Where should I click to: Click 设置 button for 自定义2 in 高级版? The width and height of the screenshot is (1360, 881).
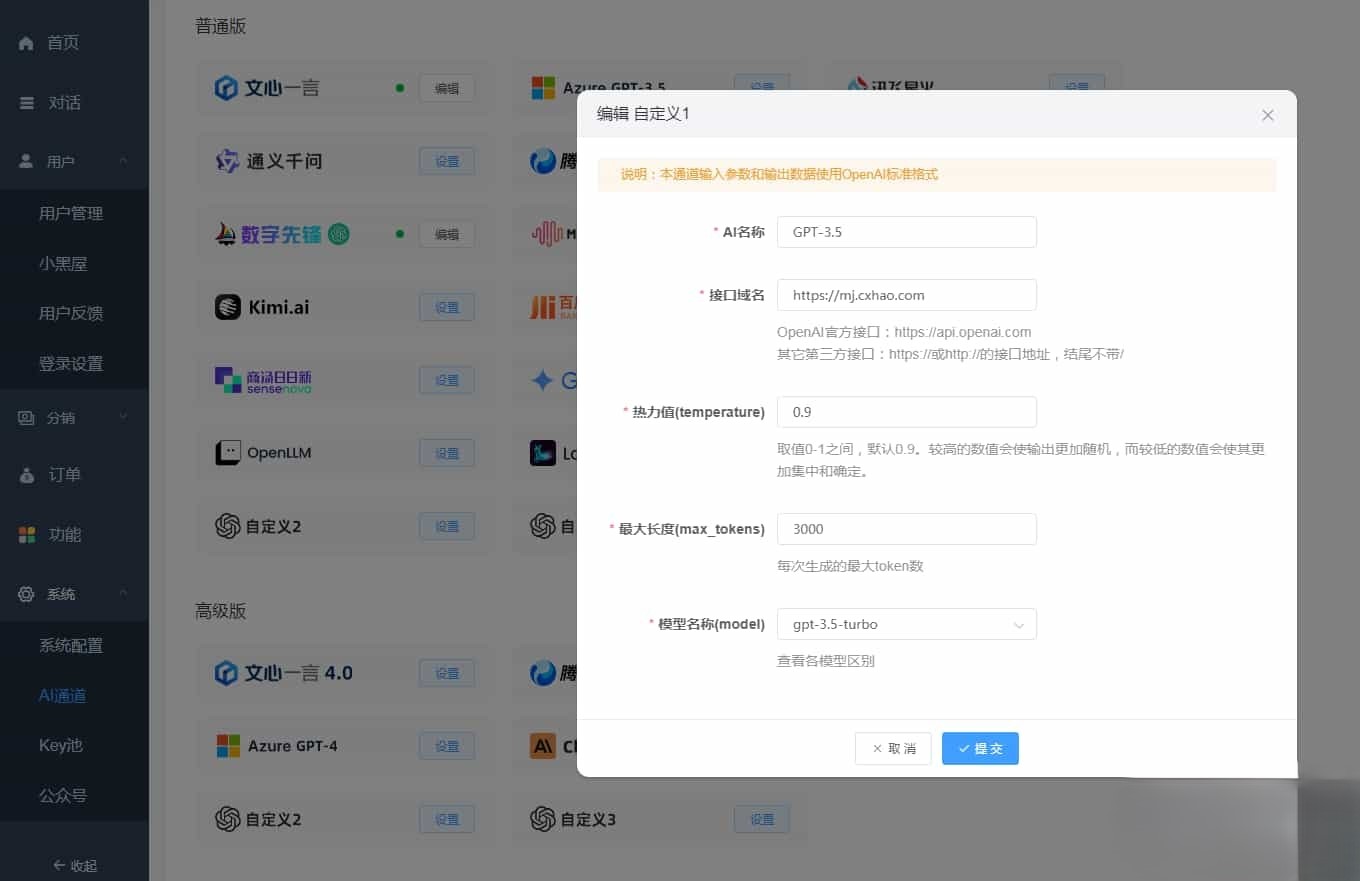coord(447,819)
